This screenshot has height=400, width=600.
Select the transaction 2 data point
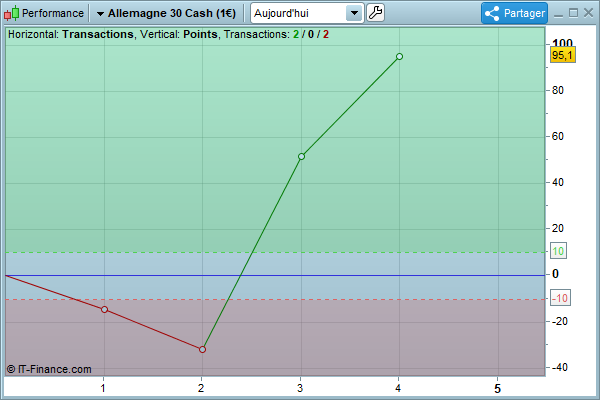(x=202, y=349)
